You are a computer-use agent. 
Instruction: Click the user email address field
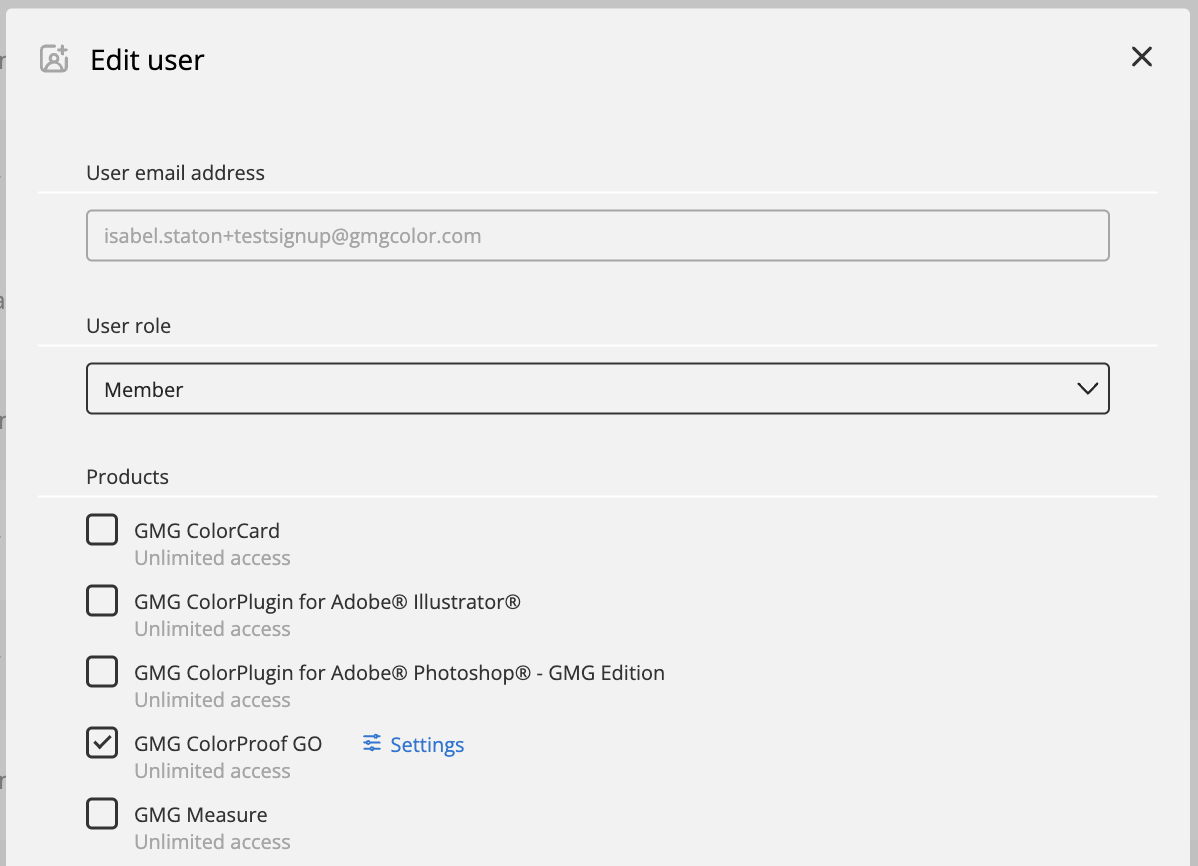pos(597,235)
